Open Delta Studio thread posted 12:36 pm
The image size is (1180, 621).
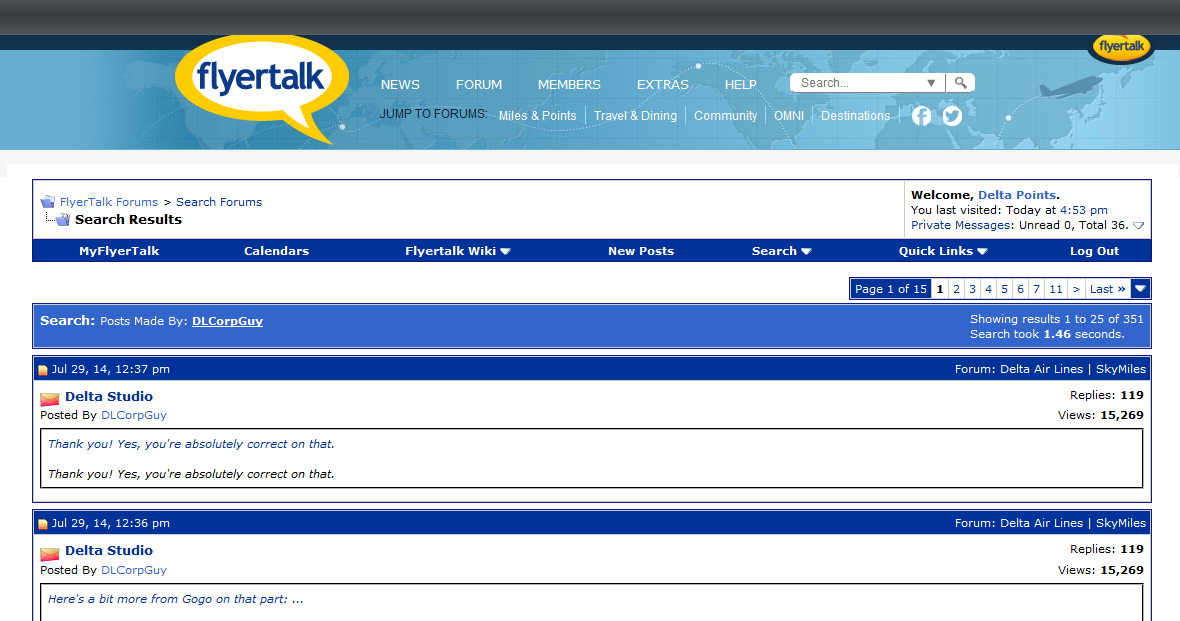(x=108, y=550)
